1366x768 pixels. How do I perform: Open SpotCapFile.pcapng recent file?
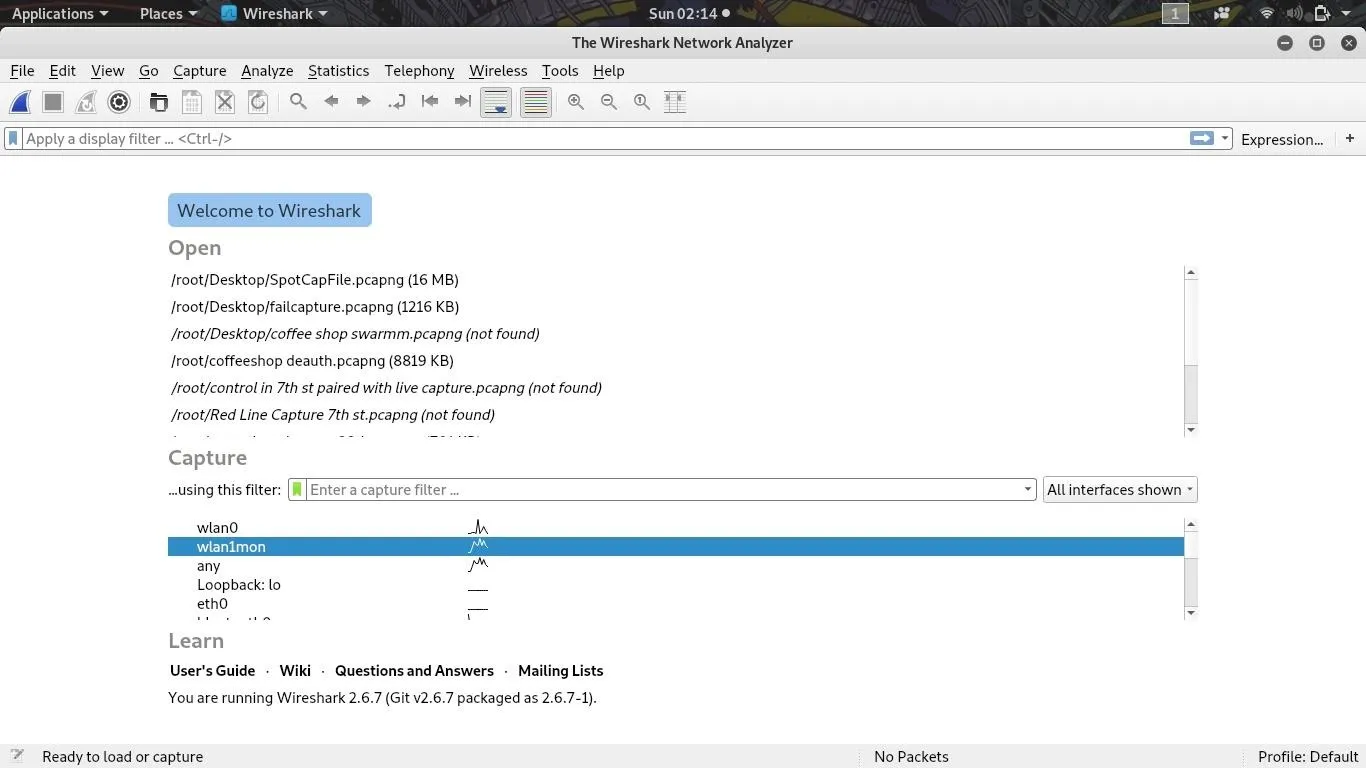(315, 280)
